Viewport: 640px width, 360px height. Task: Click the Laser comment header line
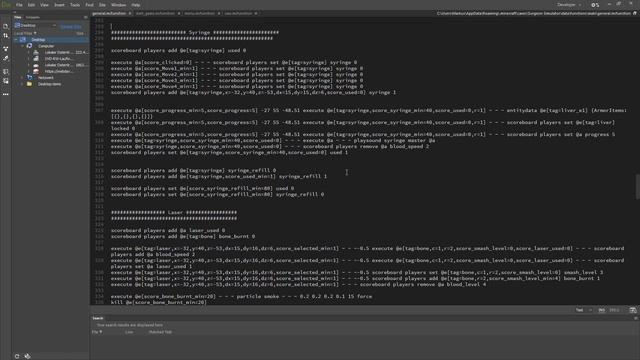[x=174, y=212]
